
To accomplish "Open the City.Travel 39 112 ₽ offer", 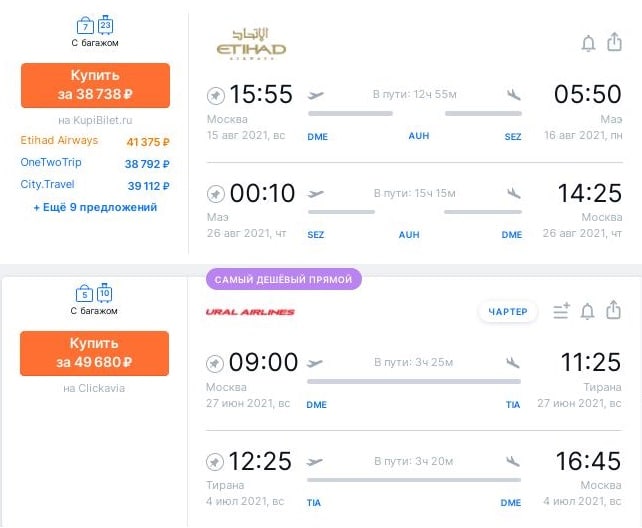I will click(95, 184).
